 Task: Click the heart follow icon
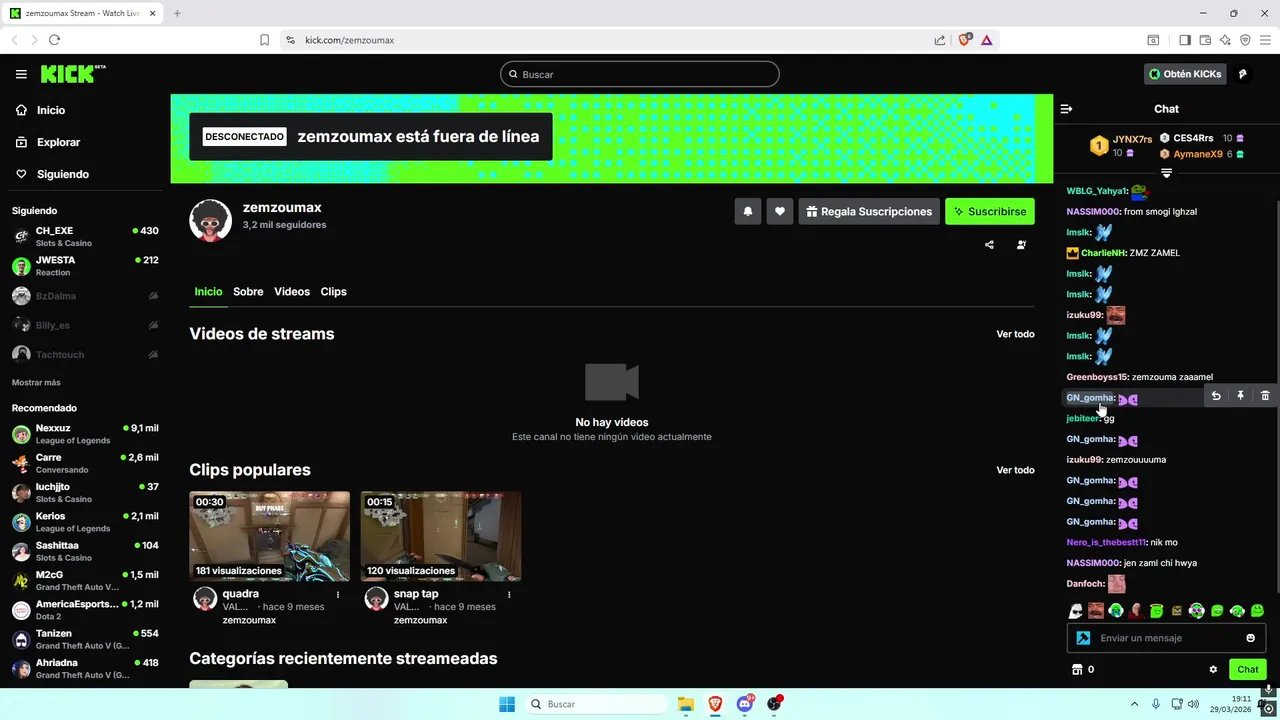pos(780,211)
